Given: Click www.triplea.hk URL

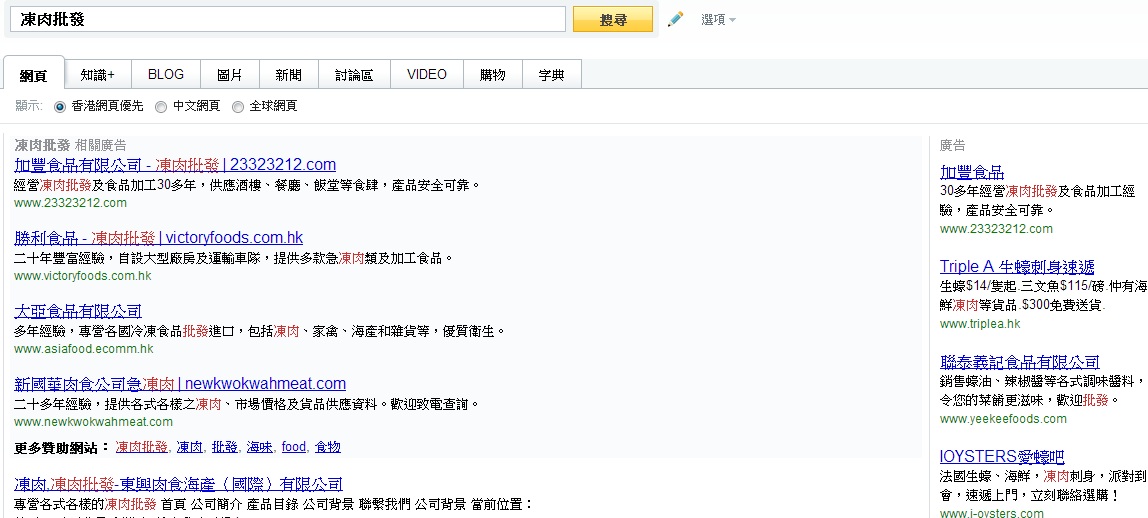Looking at the screenshot, I should click(x=980, y=323).
